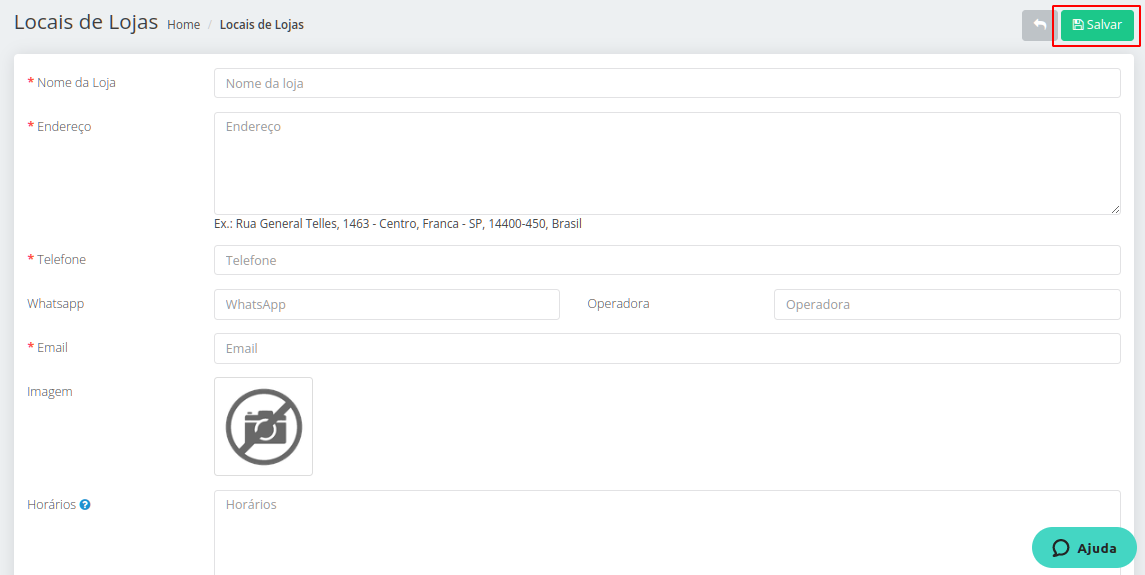Click the Operadora input field

pos(947,305)
